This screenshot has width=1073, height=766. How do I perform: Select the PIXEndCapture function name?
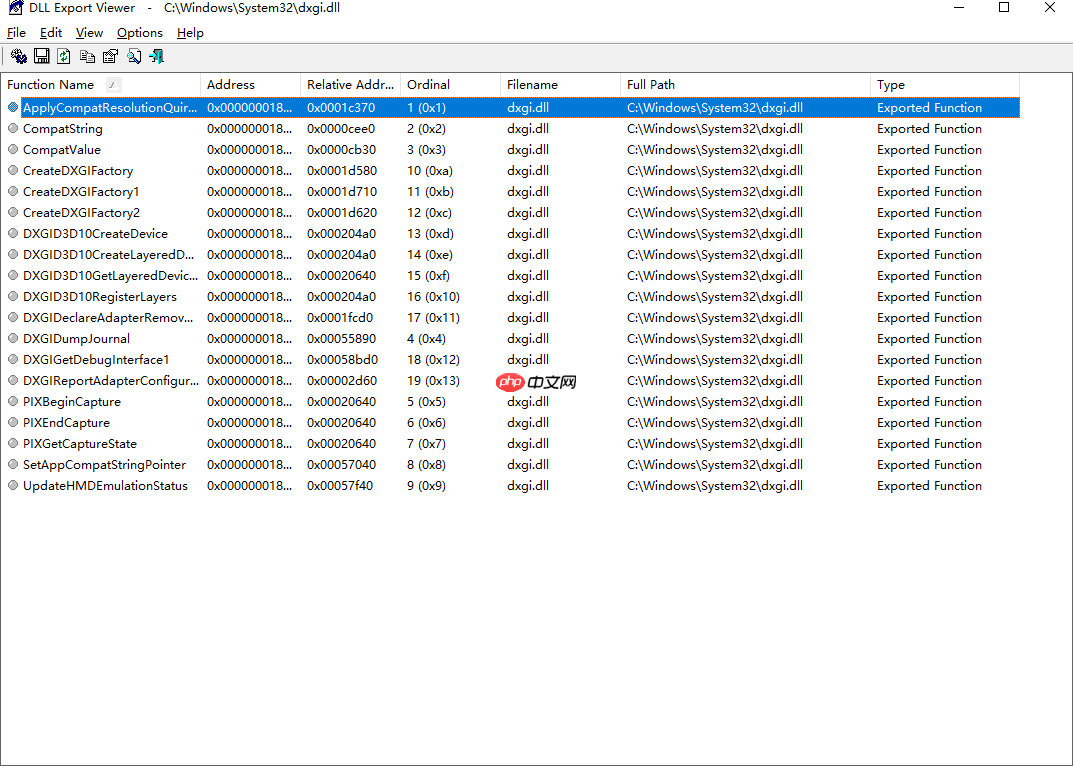[66, 423]
